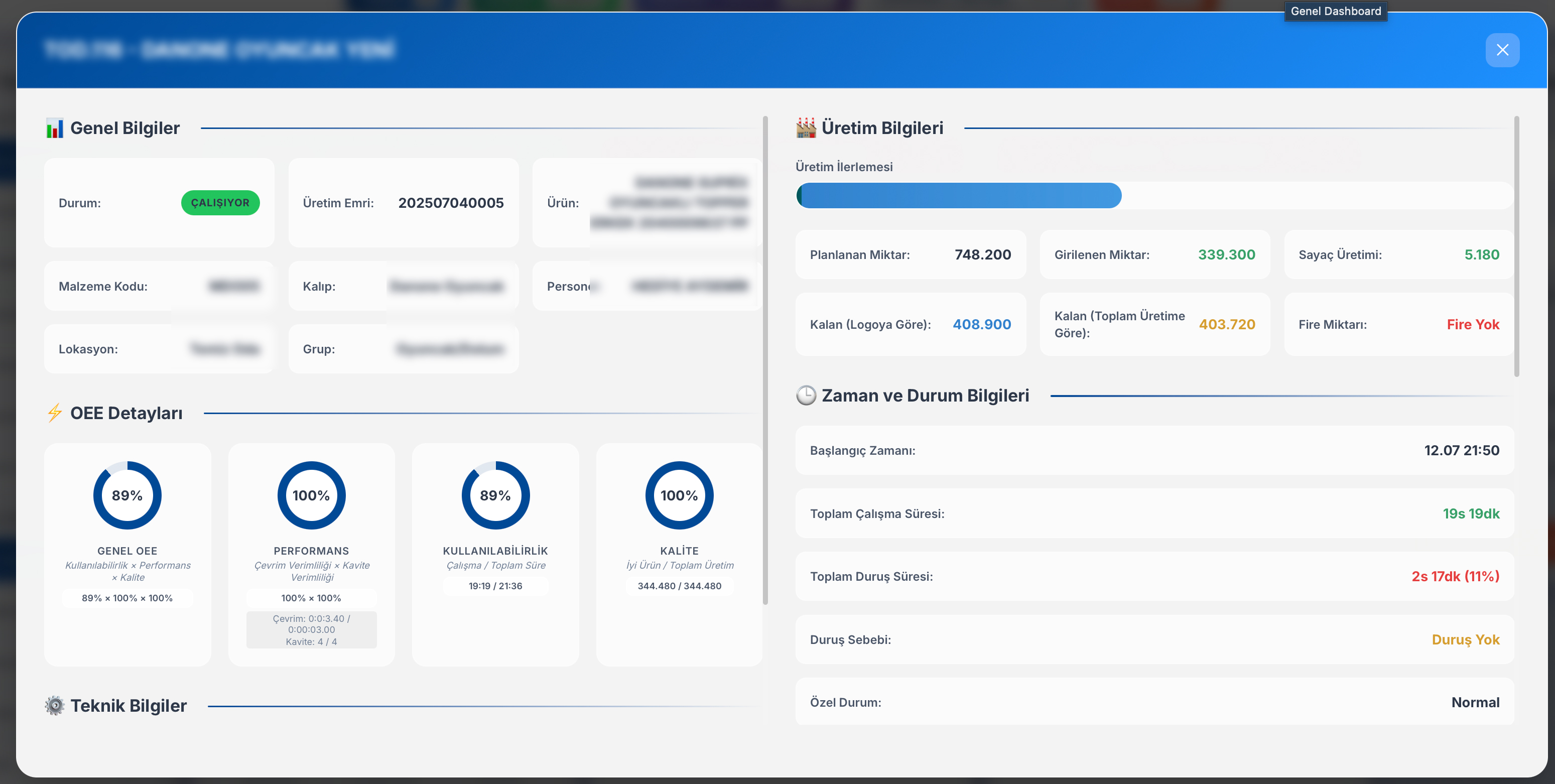The height and width of the screenshot is (784, 1555).
Task: Click the Duruş Yok orange text
Action: 1465,640
